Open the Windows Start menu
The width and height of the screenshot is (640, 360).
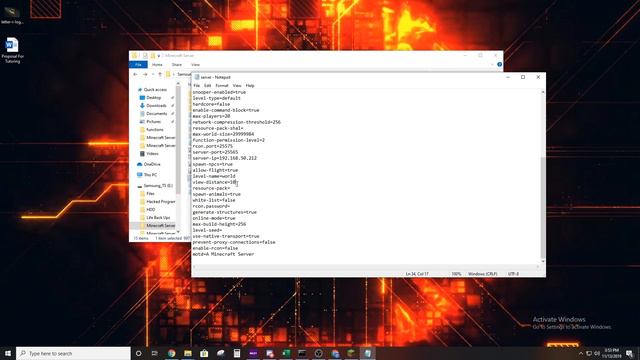[x=8, y=353]
